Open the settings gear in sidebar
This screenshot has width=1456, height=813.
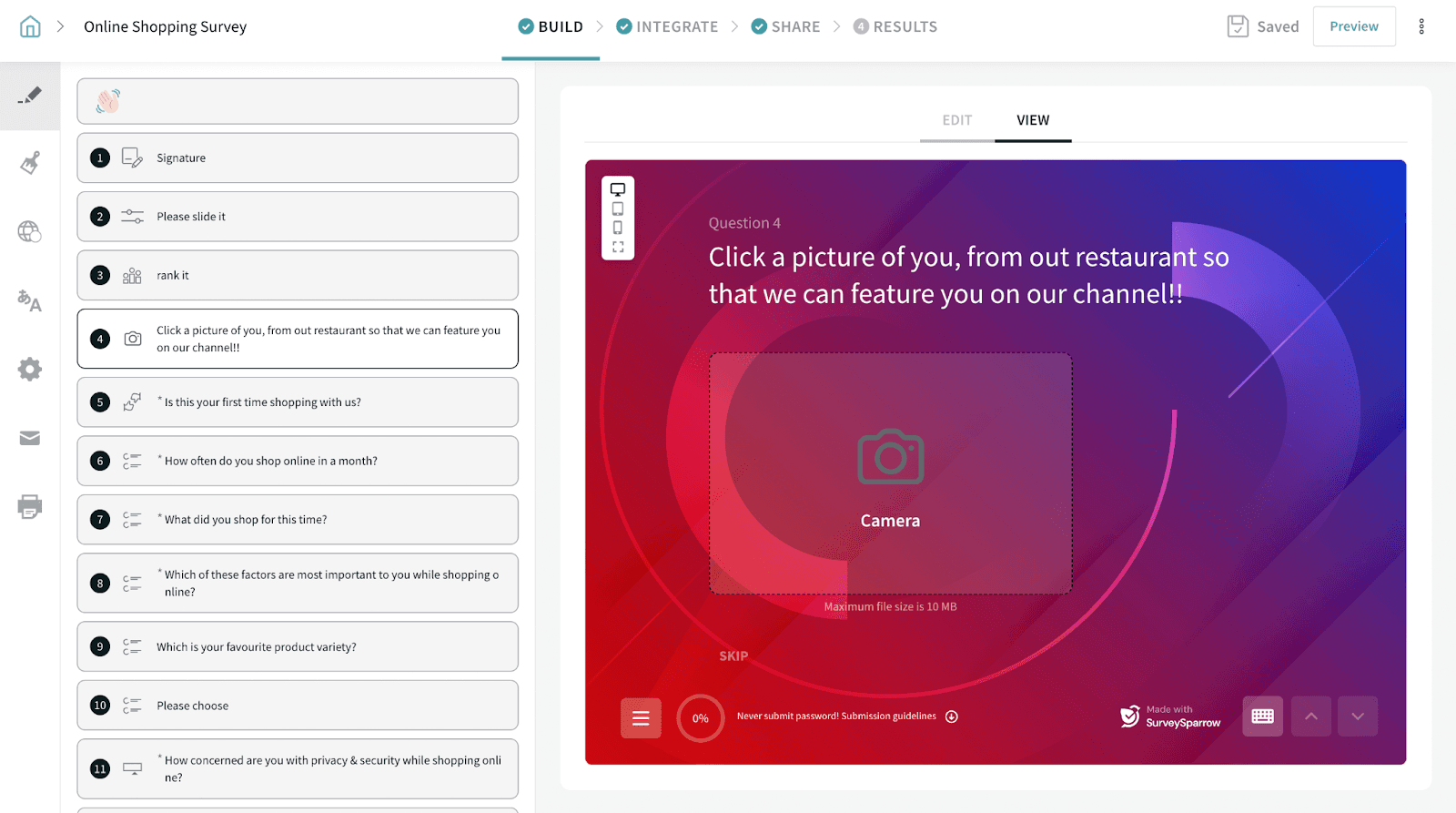(x=30, y=369)
